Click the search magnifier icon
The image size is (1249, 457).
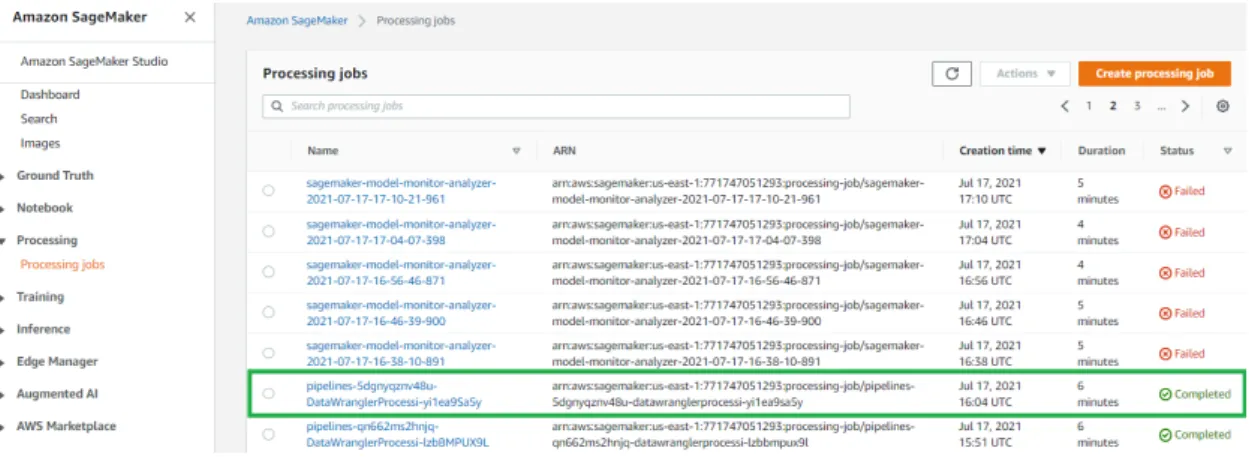pos(277,106)
